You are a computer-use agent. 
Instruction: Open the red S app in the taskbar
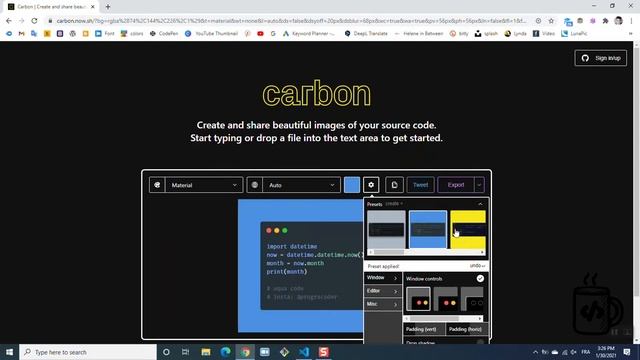click(324, 352)
